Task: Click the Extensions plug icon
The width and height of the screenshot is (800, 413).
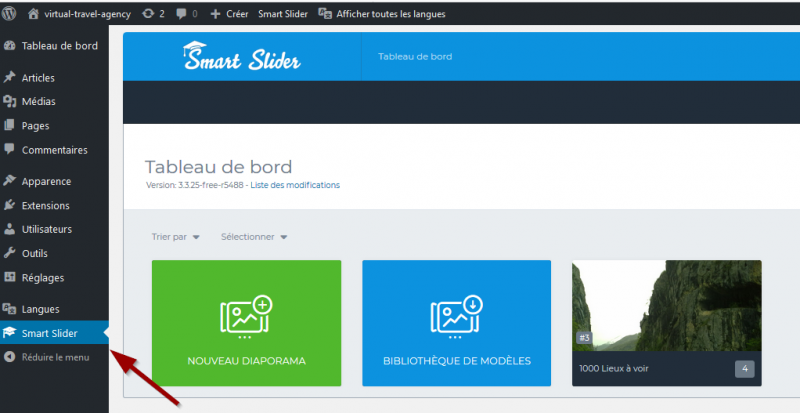Action: point(10,205)
